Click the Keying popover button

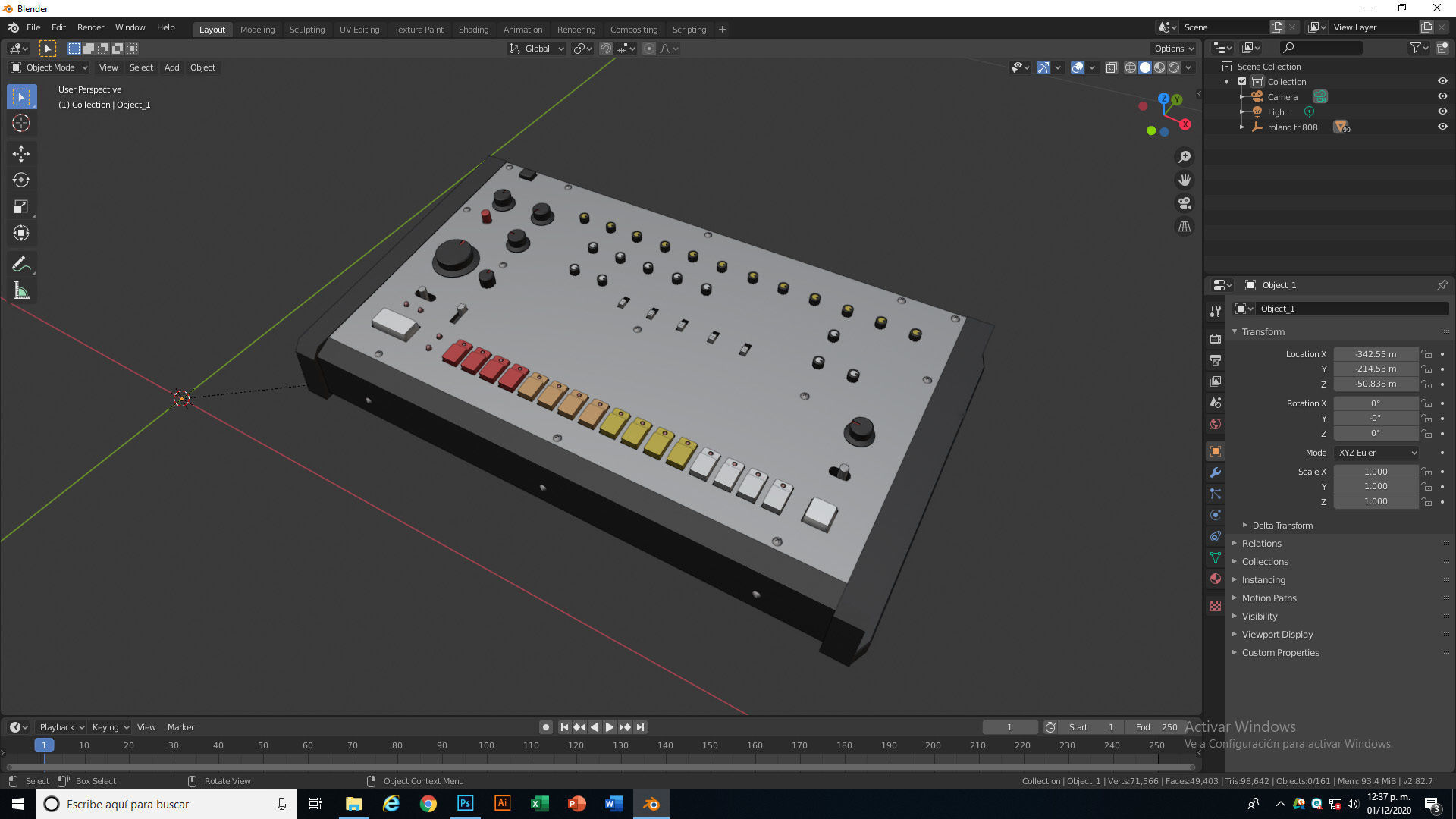111,727
